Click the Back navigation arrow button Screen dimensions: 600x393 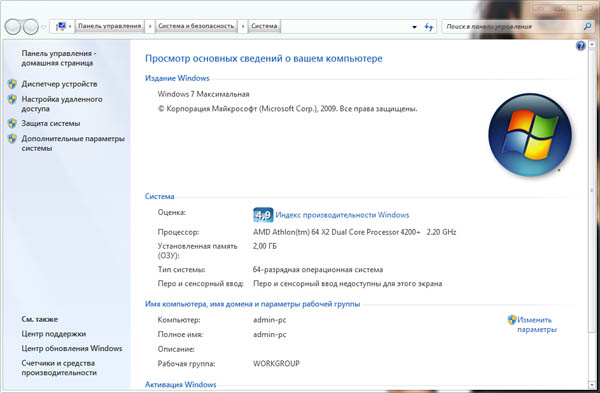tap(13, 27)
